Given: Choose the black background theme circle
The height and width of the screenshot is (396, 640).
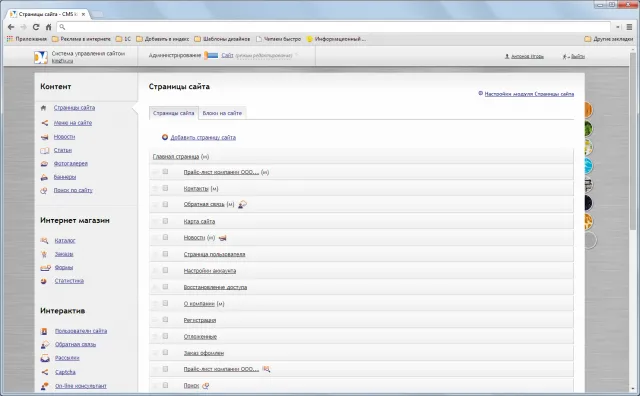Looking at the screenshot, I should (588, 203).
